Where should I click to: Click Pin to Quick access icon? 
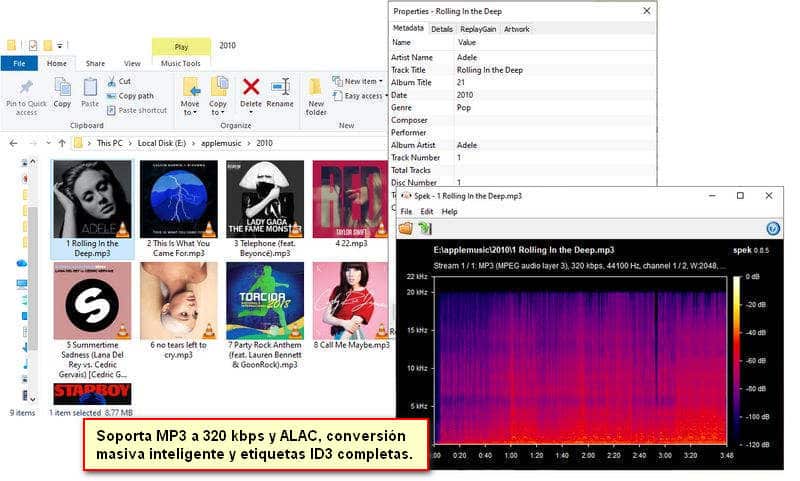click(26, 88)
